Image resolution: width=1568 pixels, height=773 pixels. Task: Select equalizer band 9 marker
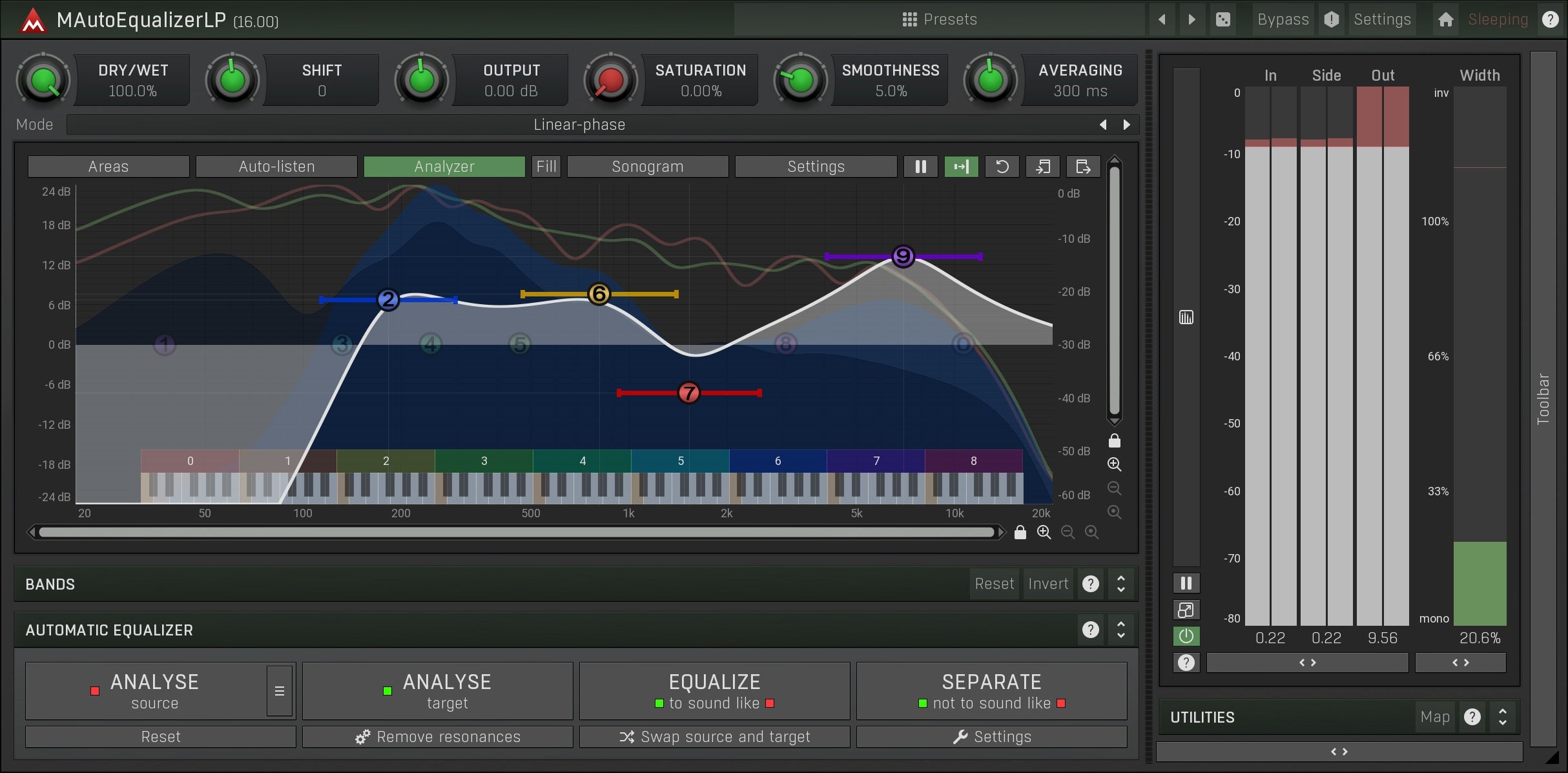click(902, 256)
